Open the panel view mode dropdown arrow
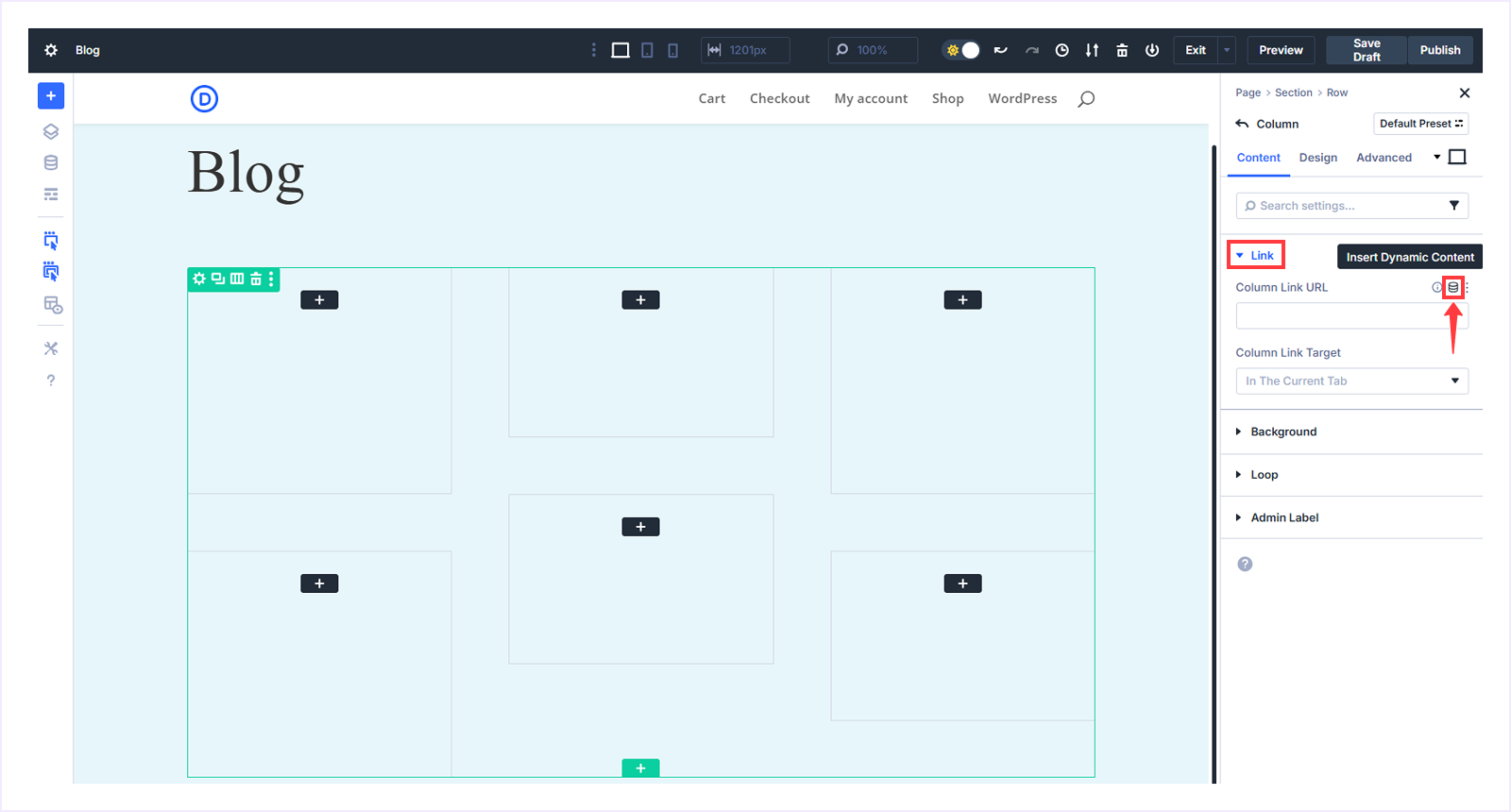The height and width of the screenshot is (812, 1511). (x=1437, y=157)
